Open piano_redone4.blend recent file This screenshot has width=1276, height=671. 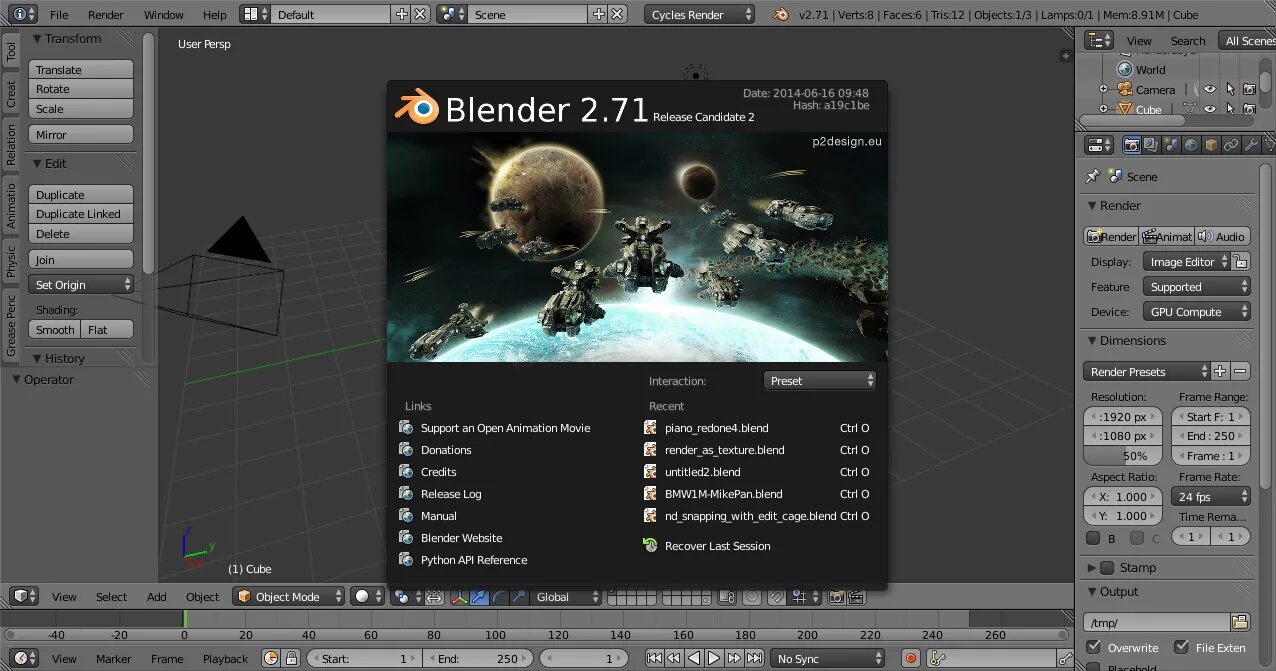[758, 428]
